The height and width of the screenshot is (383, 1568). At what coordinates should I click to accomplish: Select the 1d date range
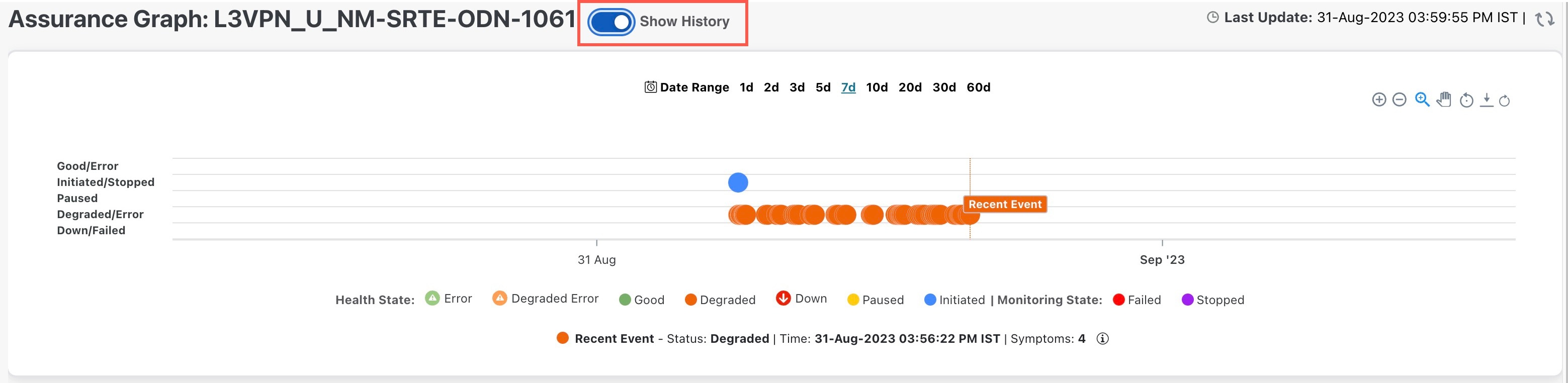pos(746,87)
